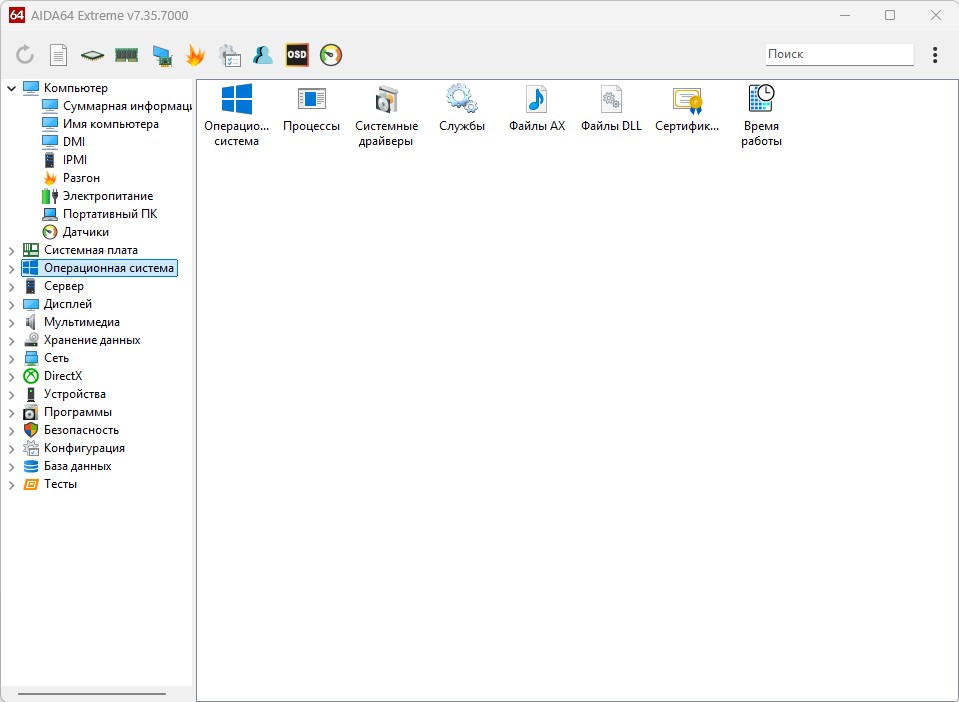Open the three-dot options menu
Screen dimensions: 959x702
click(x=935, y=55)
